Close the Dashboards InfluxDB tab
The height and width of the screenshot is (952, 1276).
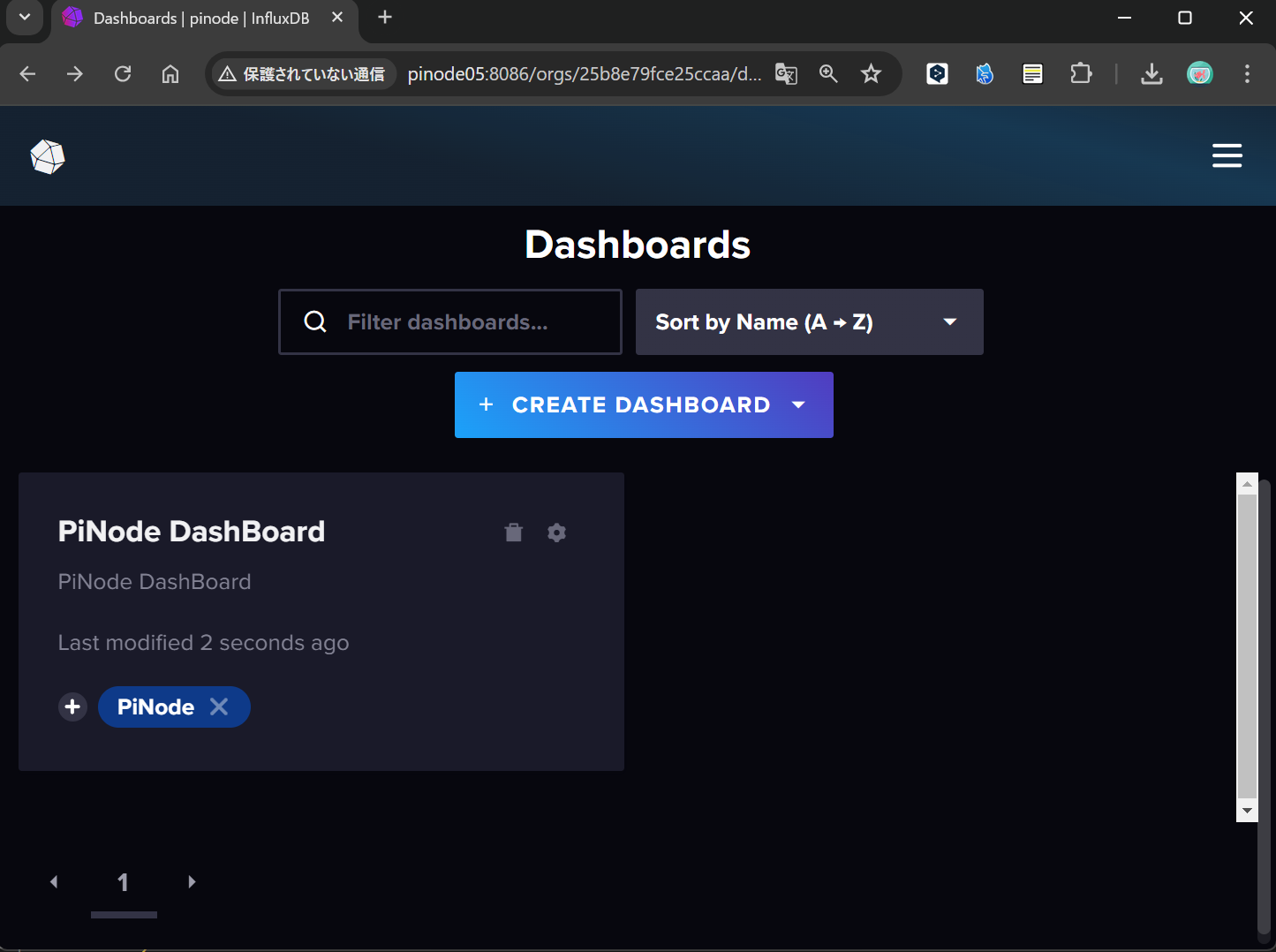tap(337, 18)
